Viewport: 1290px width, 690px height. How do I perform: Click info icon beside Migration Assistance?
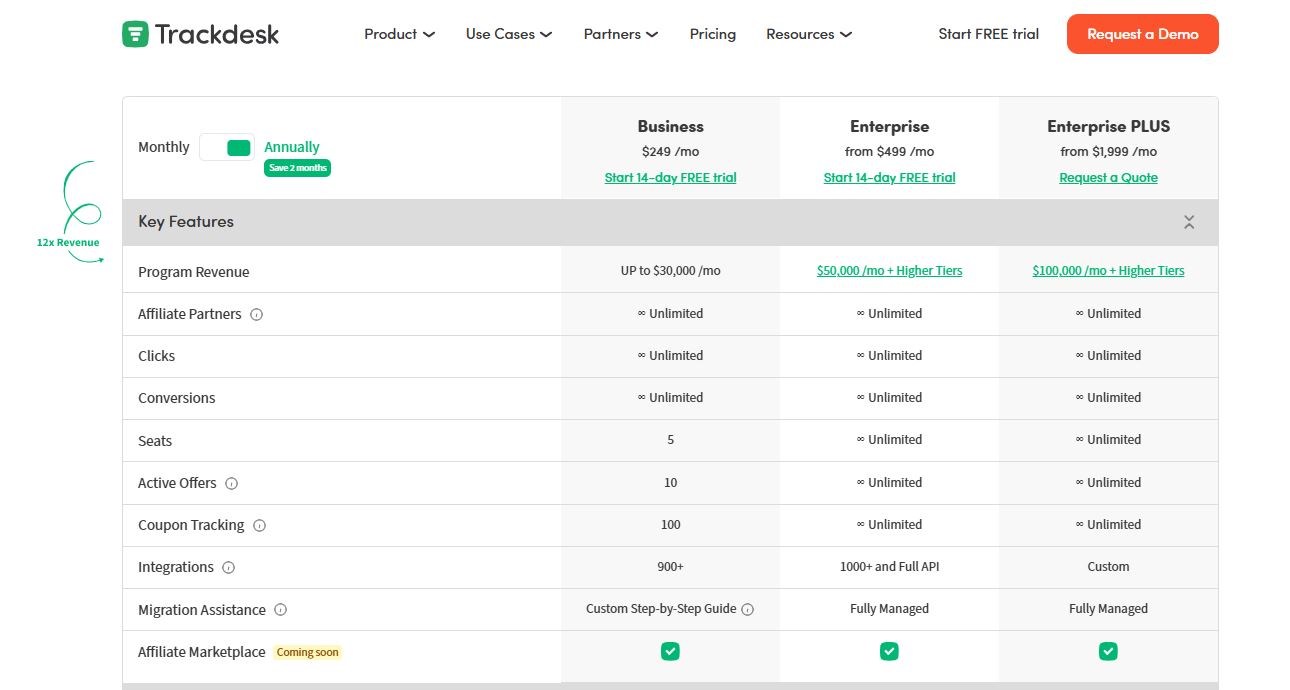(280, 610)
